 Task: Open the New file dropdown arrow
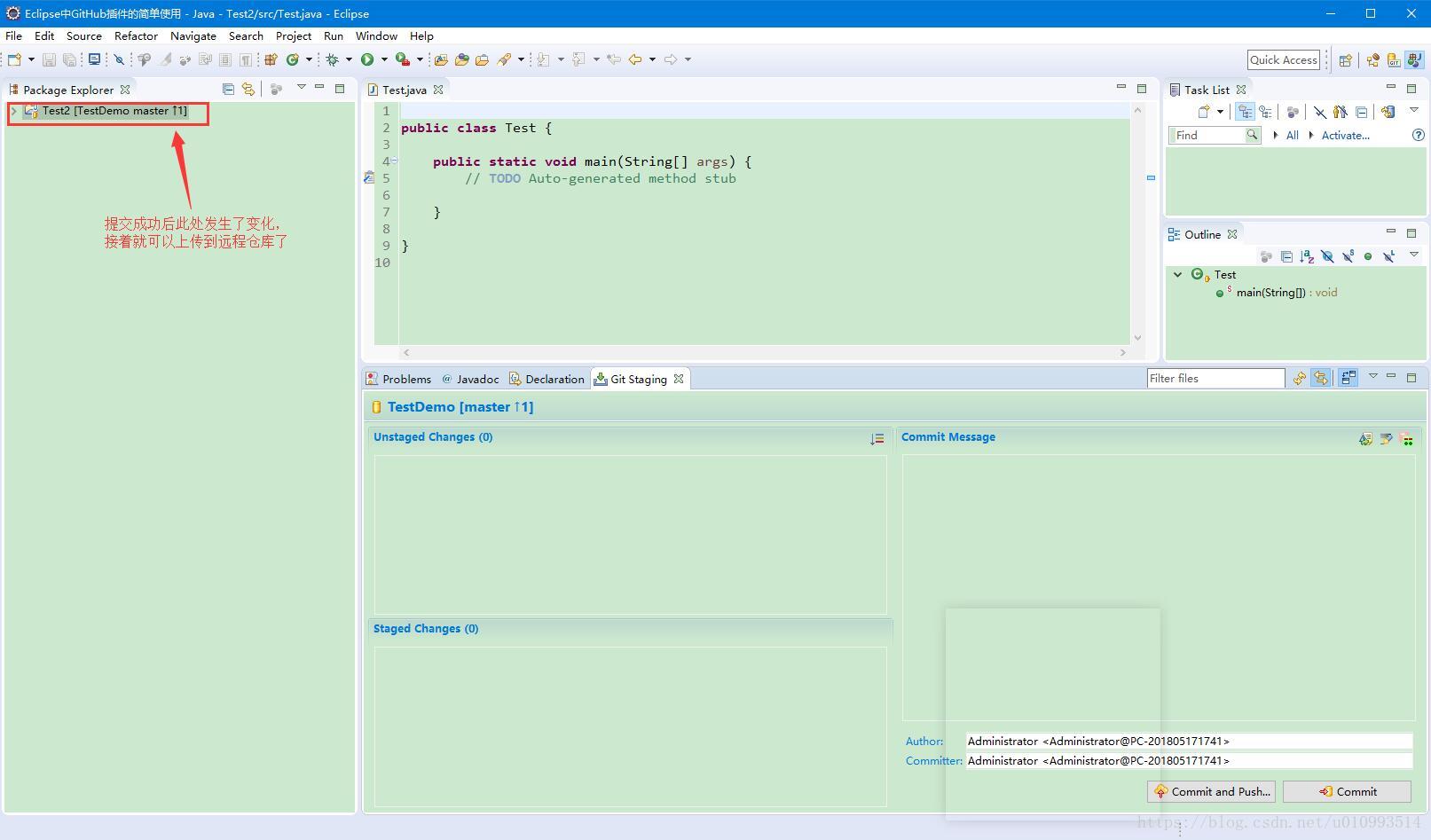[31, 59]
